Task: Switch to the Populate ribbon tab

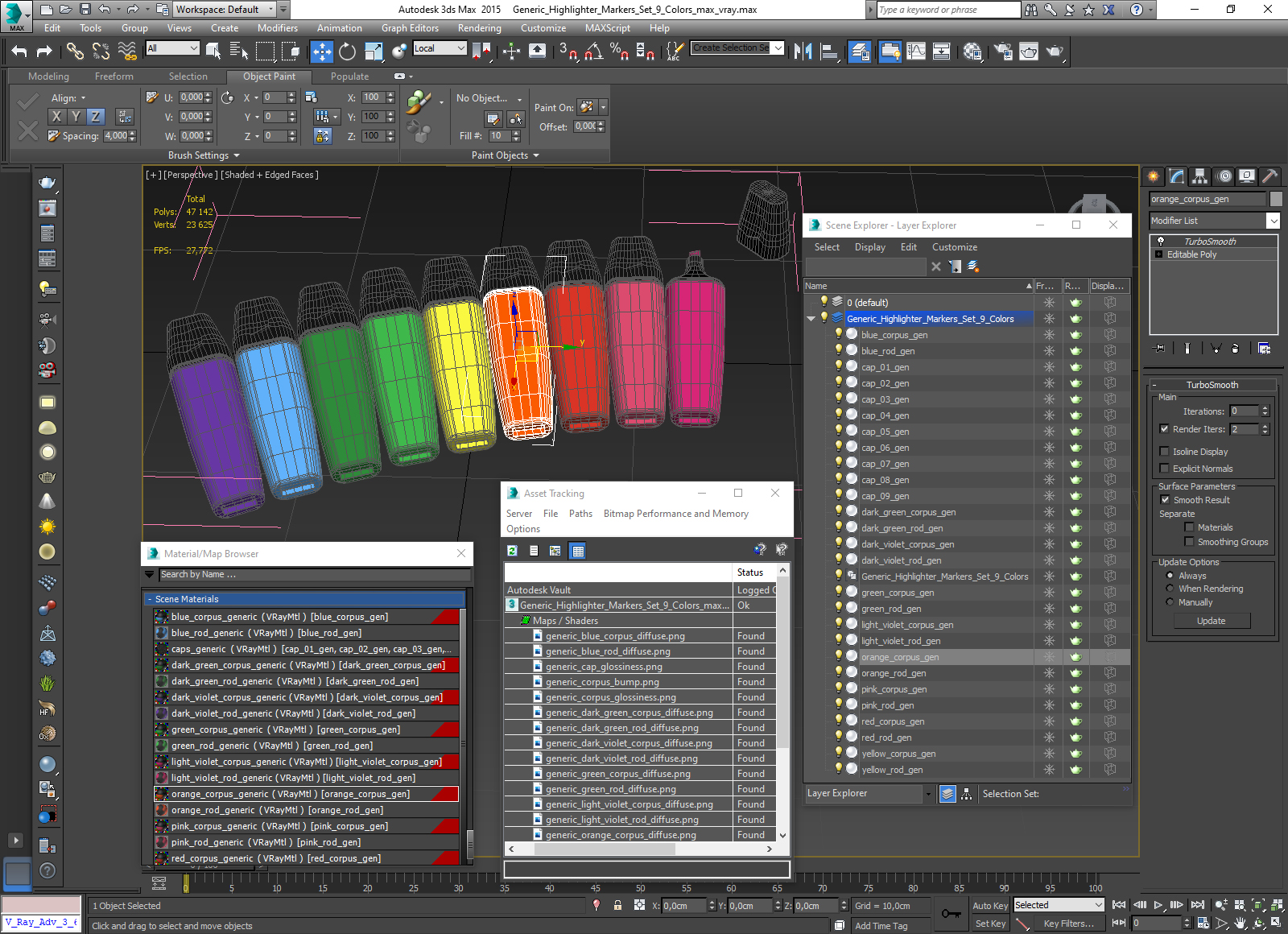Action: [349, 76]
